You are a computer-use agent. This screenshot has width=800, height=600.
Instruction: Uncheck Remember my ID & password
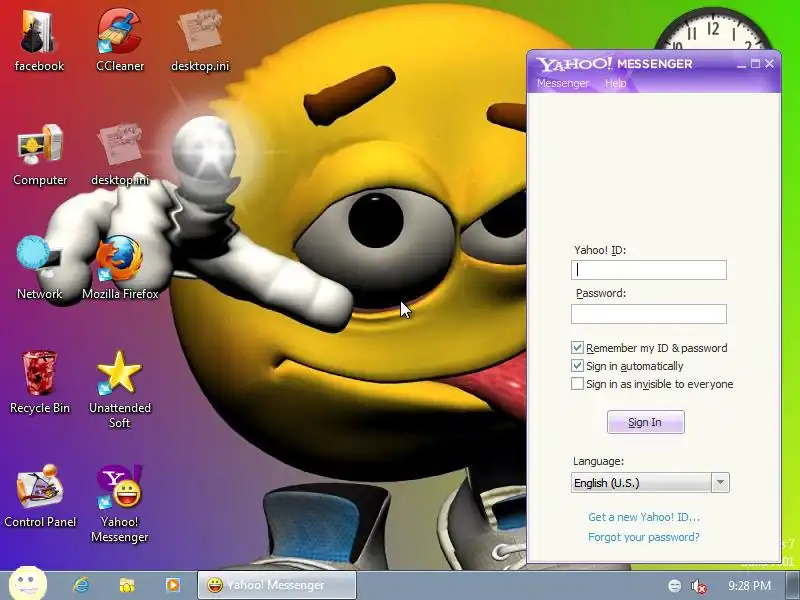tap(577, 348)
